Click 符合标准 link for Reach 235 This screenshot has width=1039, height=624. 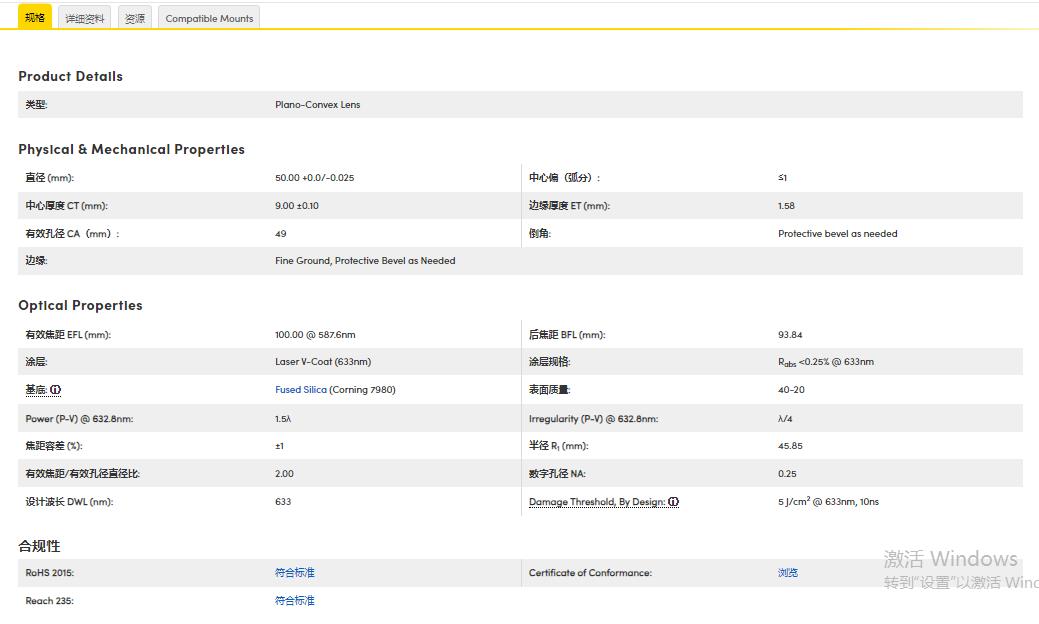(x=294, y=601)
